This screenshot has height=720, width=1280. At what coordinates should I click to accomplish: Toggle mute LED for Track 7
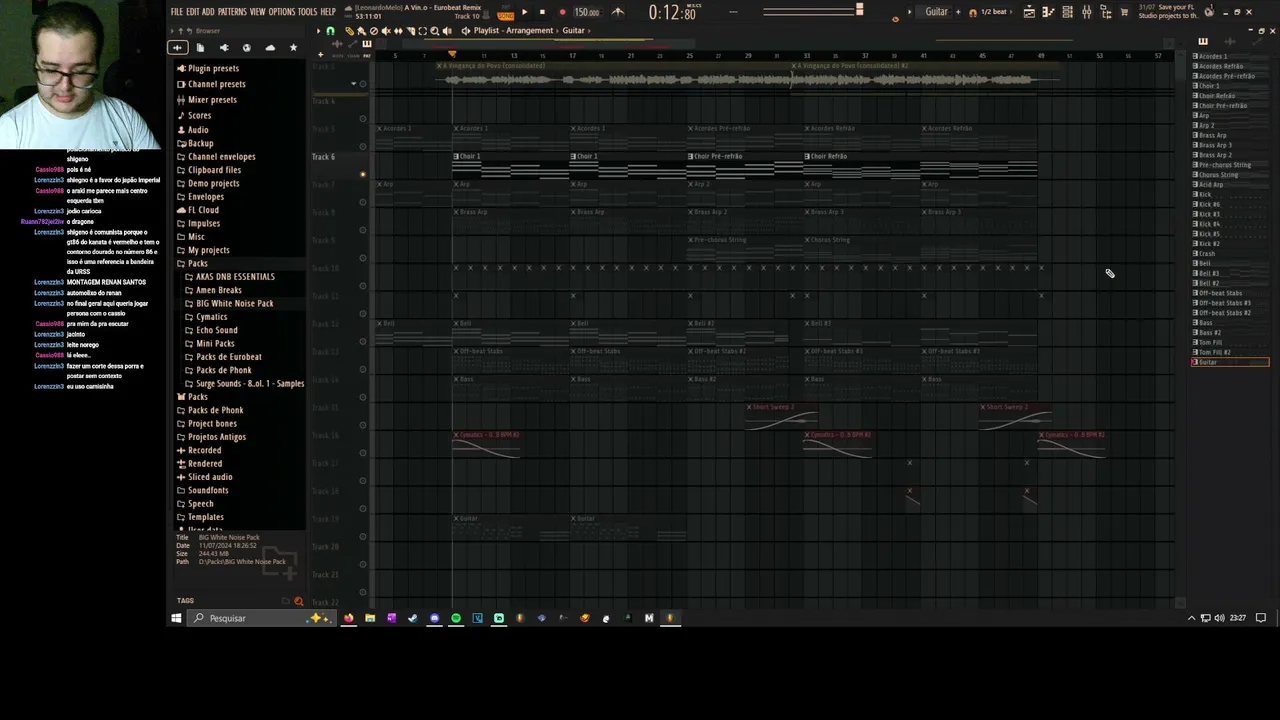363,203
